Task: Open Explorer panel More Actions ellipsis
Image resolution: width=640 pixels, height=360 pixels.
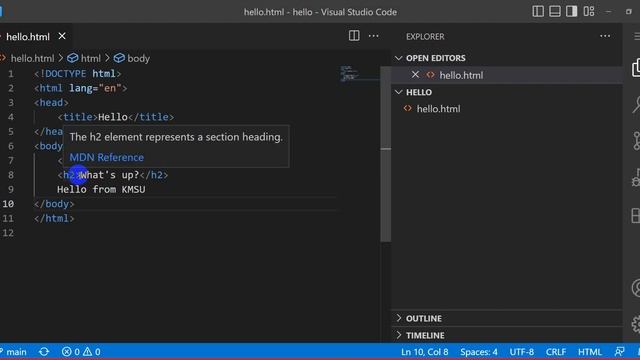Action: click(x=605, y=36)
